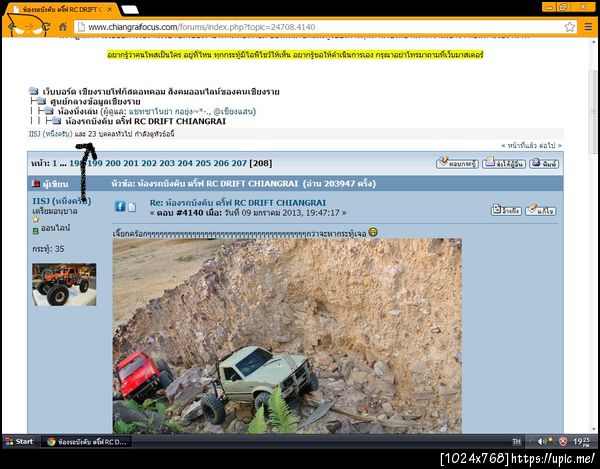Go to page 206 of the topic
This screenshot has width=600, height=469.
(221, 163)
